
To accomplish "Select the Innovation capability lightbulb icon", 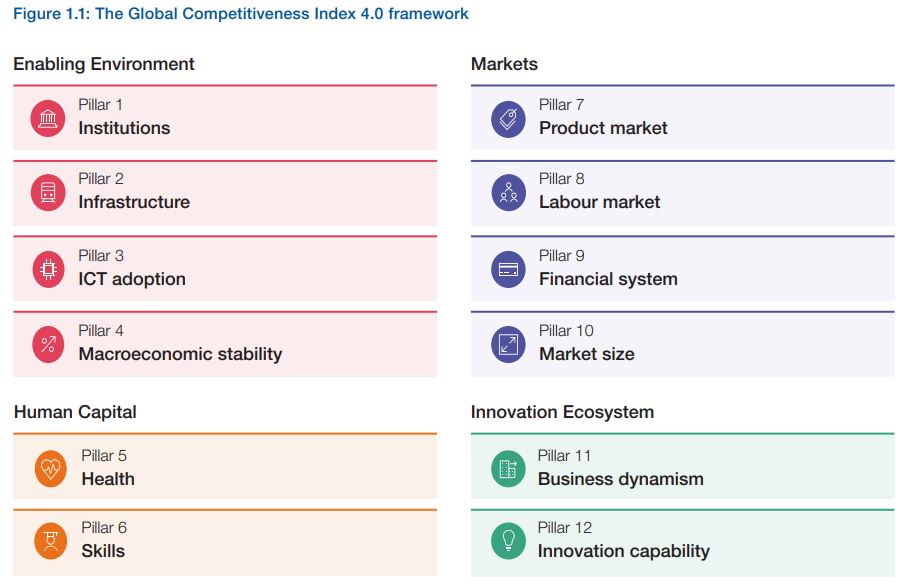I will pos(508,541).
